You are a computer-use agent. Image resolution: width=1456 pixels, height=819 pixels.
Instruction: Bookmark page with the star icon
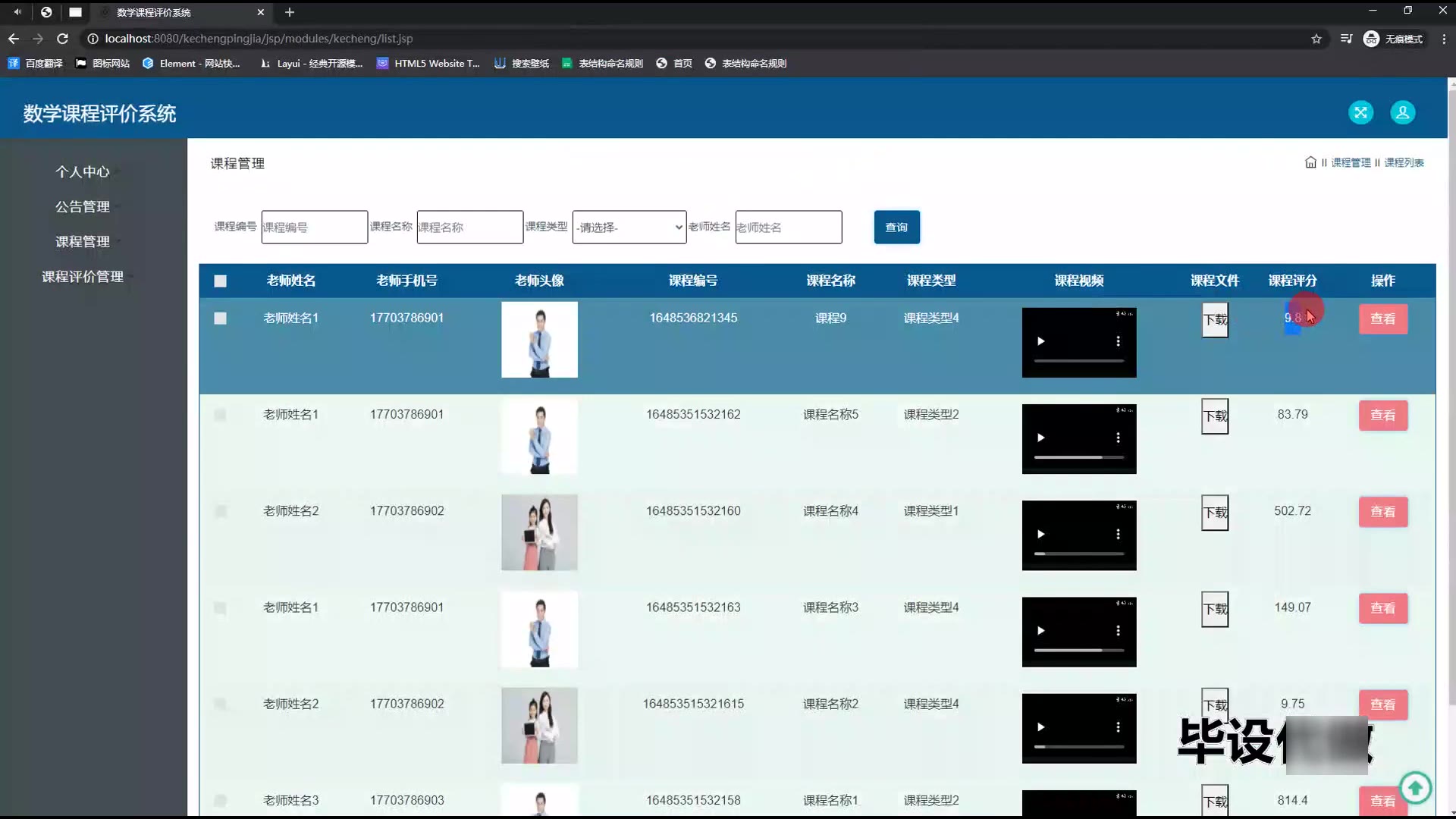click(x=1316, y=39)
